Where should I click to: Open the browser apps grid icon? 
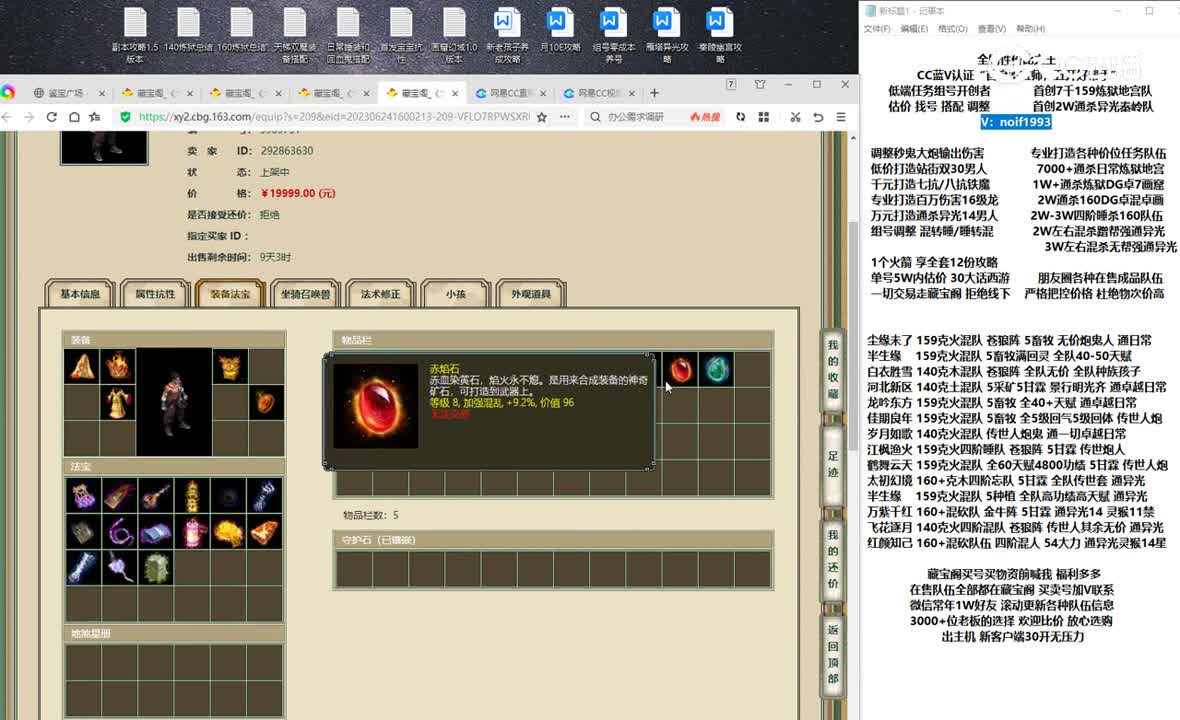(x=764, y=117)
